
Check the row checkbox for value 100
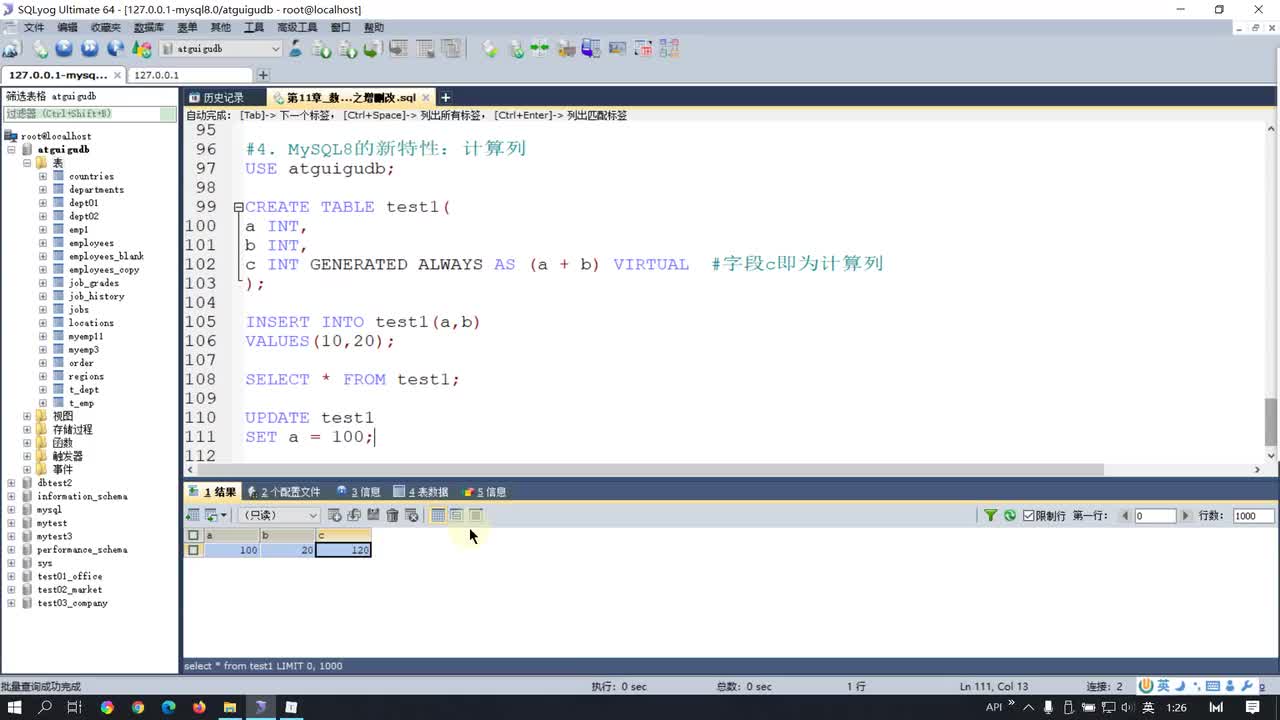point(193,550)
